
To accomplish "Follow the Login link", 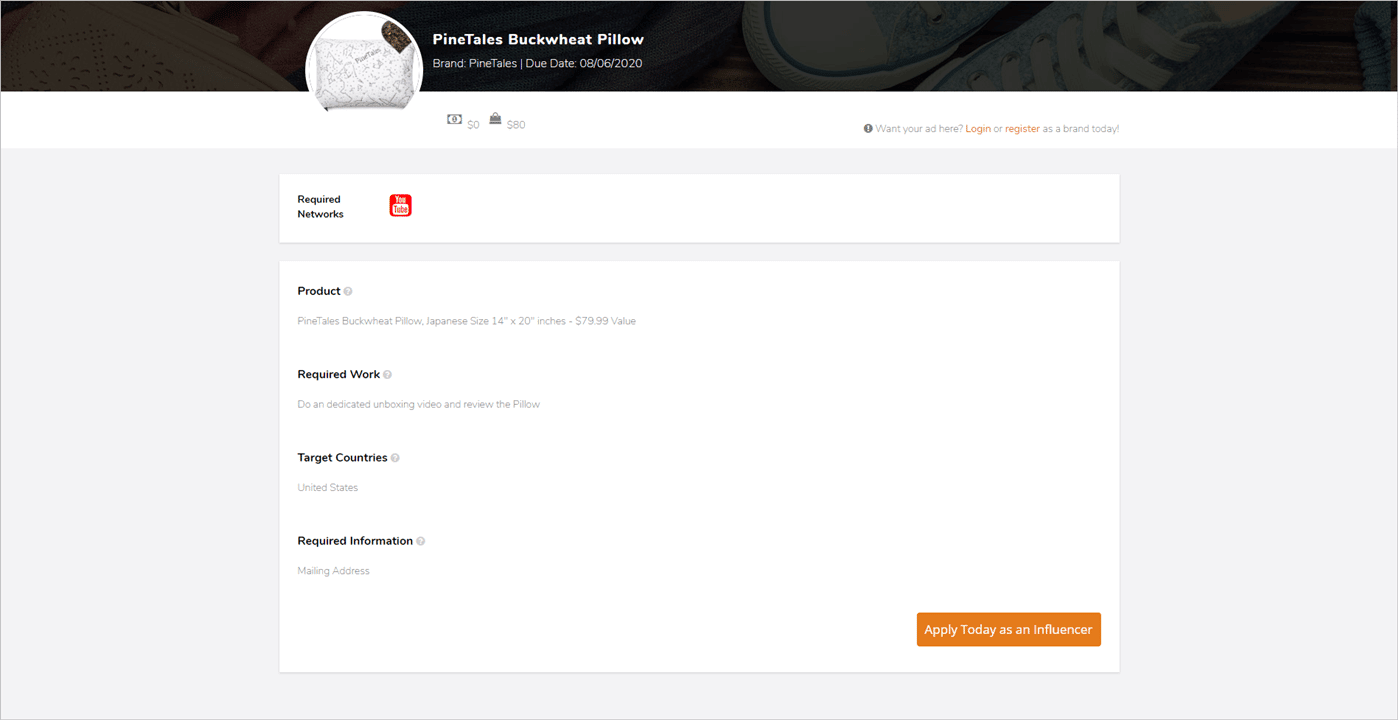I will tap(978, 129).
